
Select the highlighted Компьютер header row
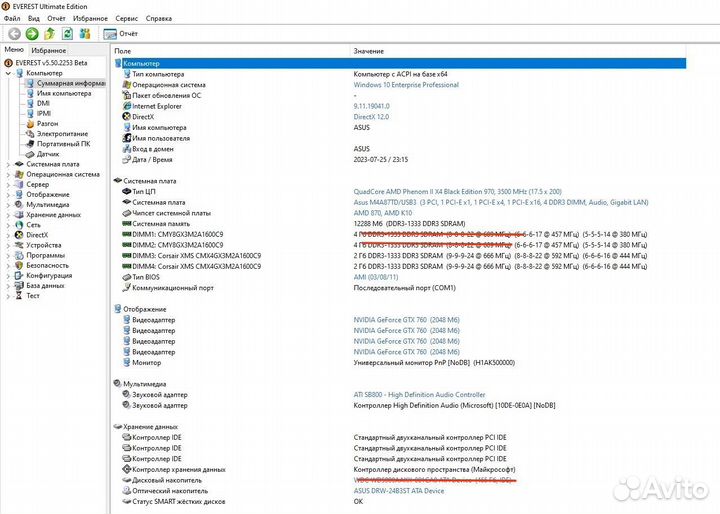(x=399, y=63)
